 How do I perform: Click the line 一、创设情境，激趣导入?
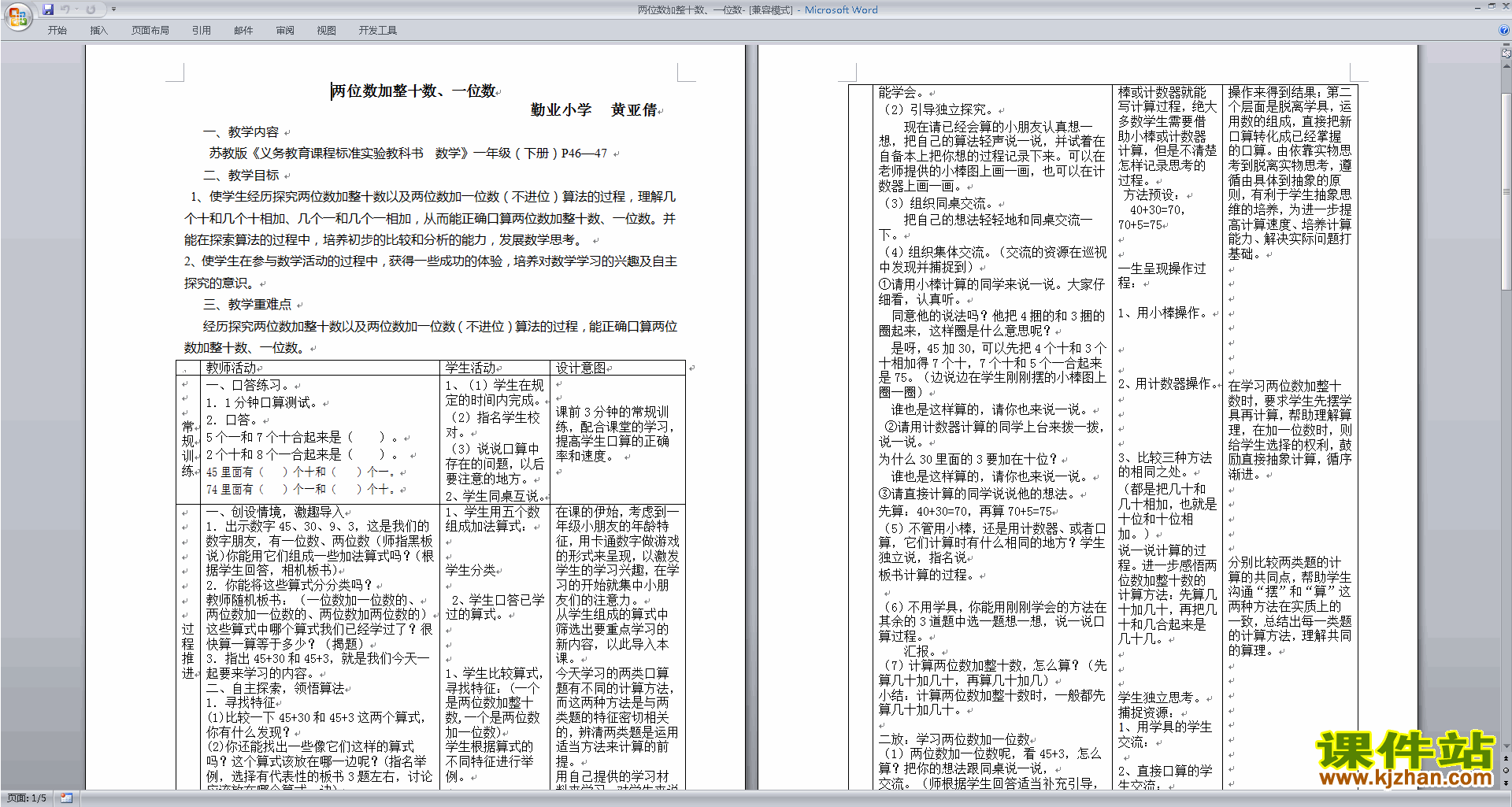275,513
